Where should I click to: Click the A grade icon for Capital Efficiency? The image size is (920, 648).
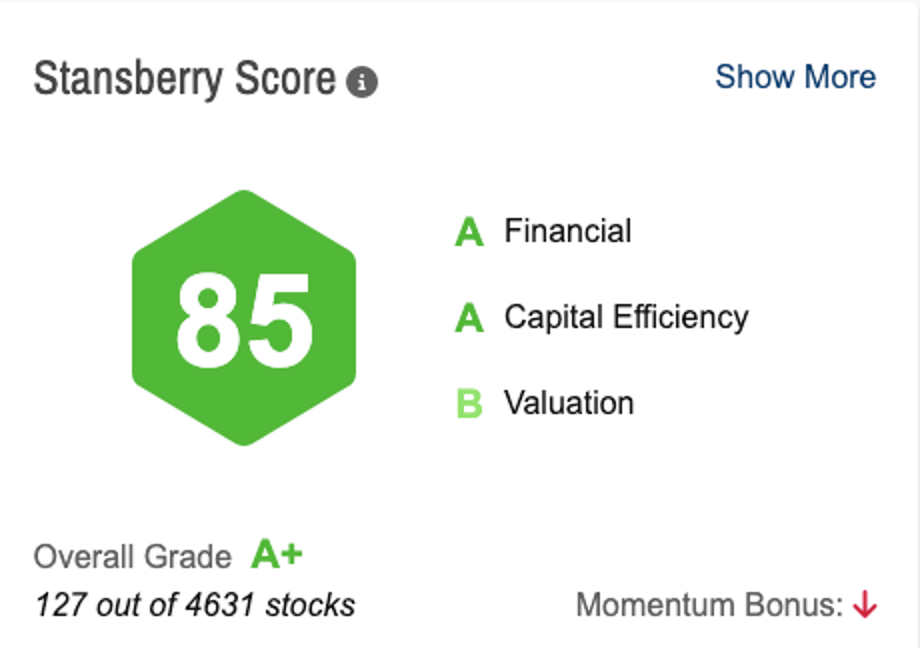coord(469,319)
